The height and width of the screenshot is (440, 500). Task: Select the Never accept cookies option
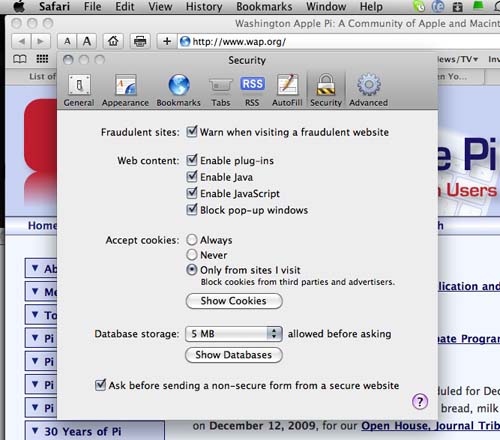192,255
